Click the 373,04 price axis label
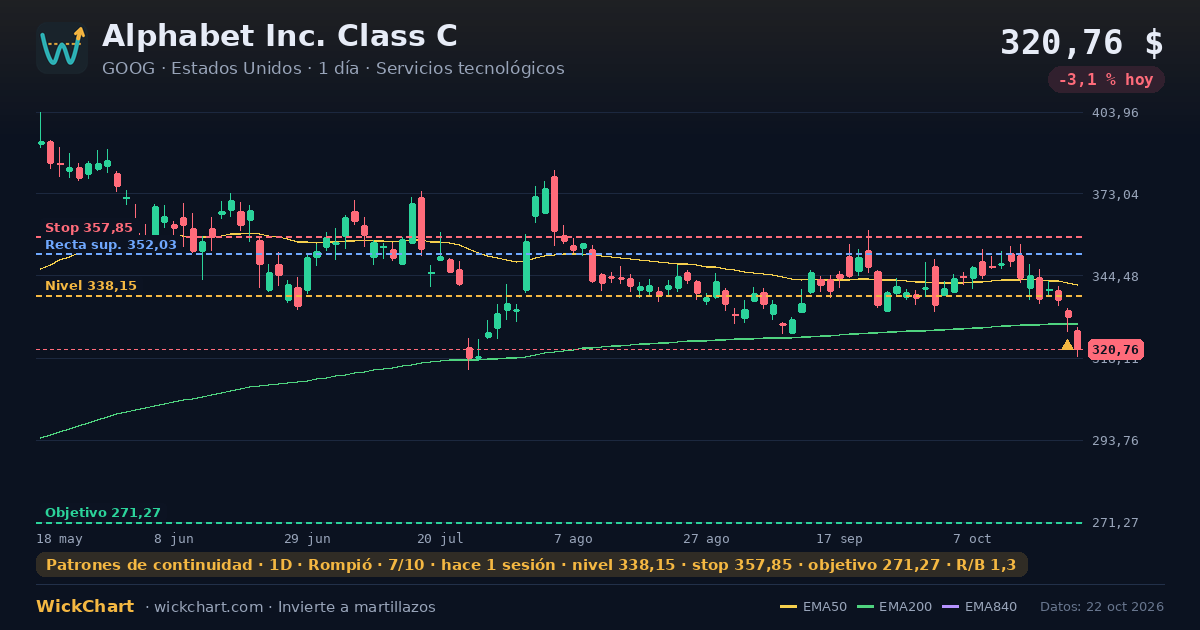The image size is (1200, 630). [x=1117, y=195]
